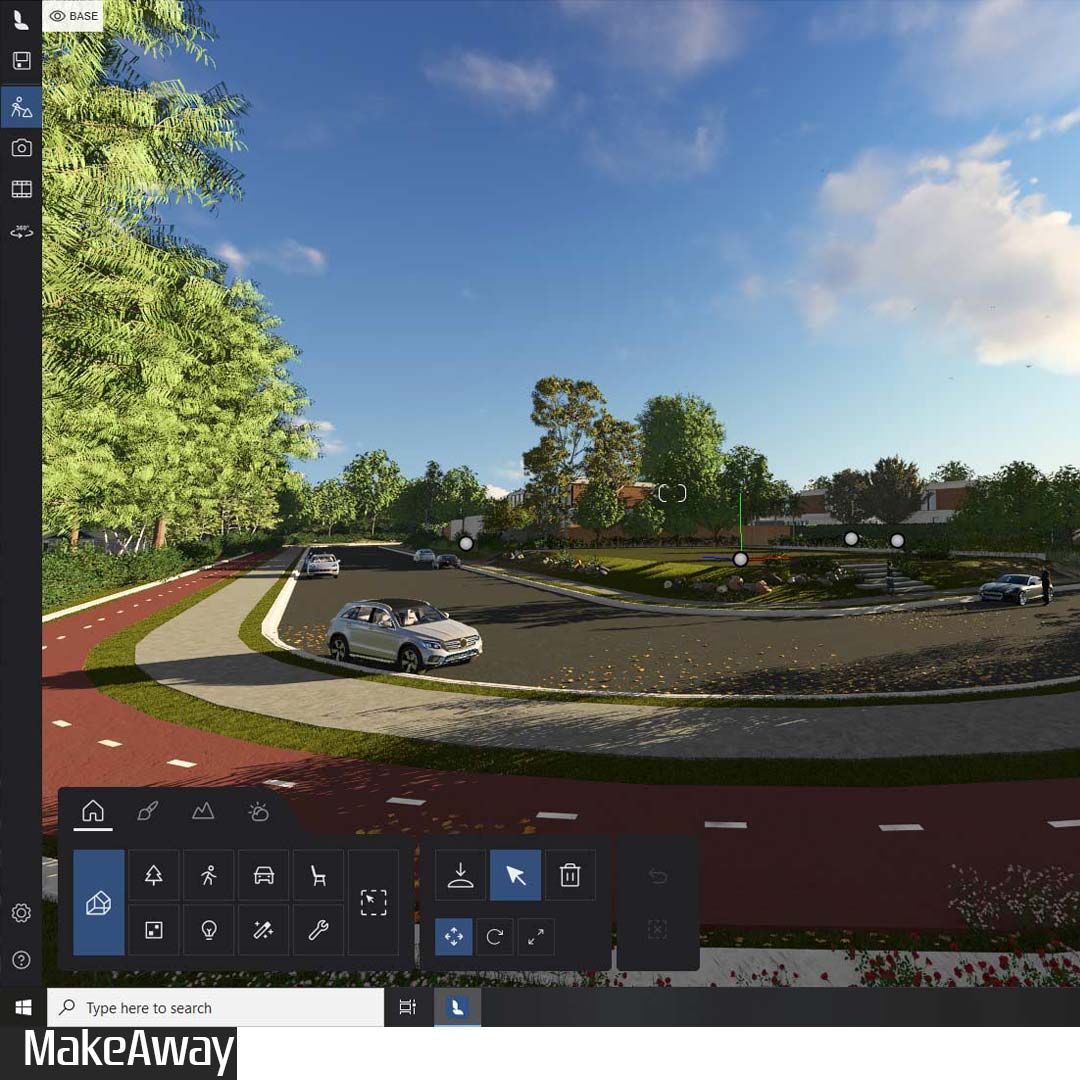Choose the scale object tool
1080x1080 pixels.
(536, 937)
